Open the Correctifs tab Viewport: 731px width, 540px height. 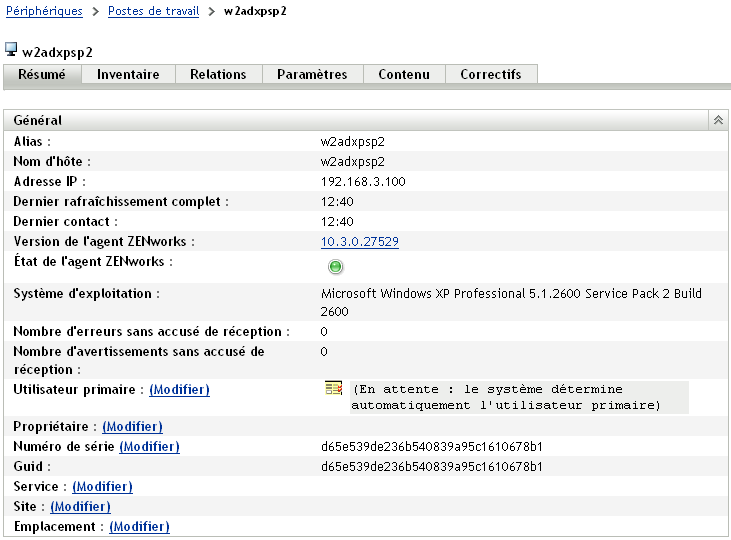tap(491, 74)
